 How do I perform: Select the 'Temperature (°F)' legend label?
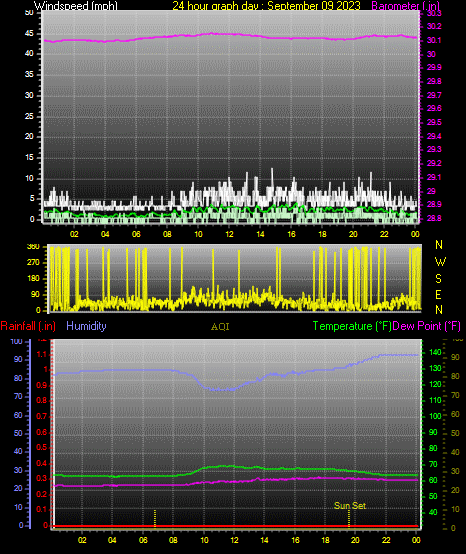352,326
